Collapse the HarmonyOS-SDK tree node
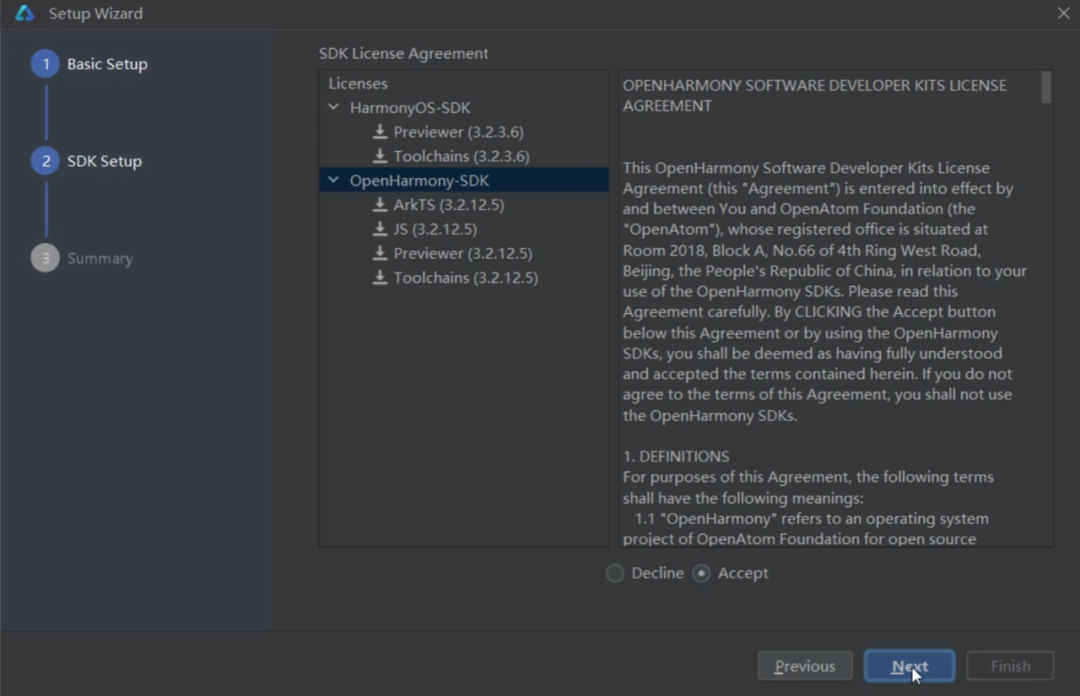The image size is (1080, 696). pos(333,107)
